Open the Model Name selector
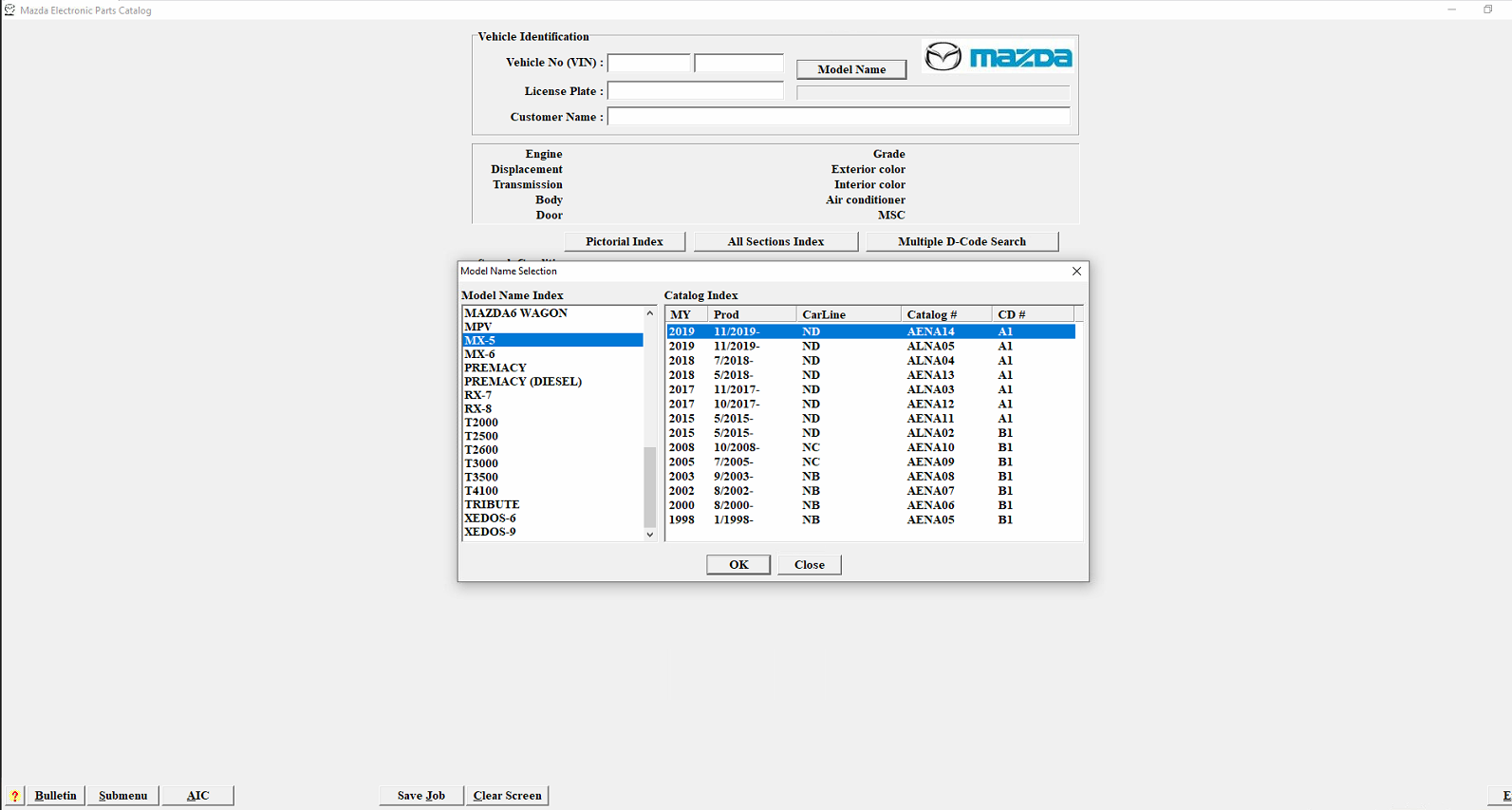This screenshot has width=1512, height=810. [x=850, y=69]
